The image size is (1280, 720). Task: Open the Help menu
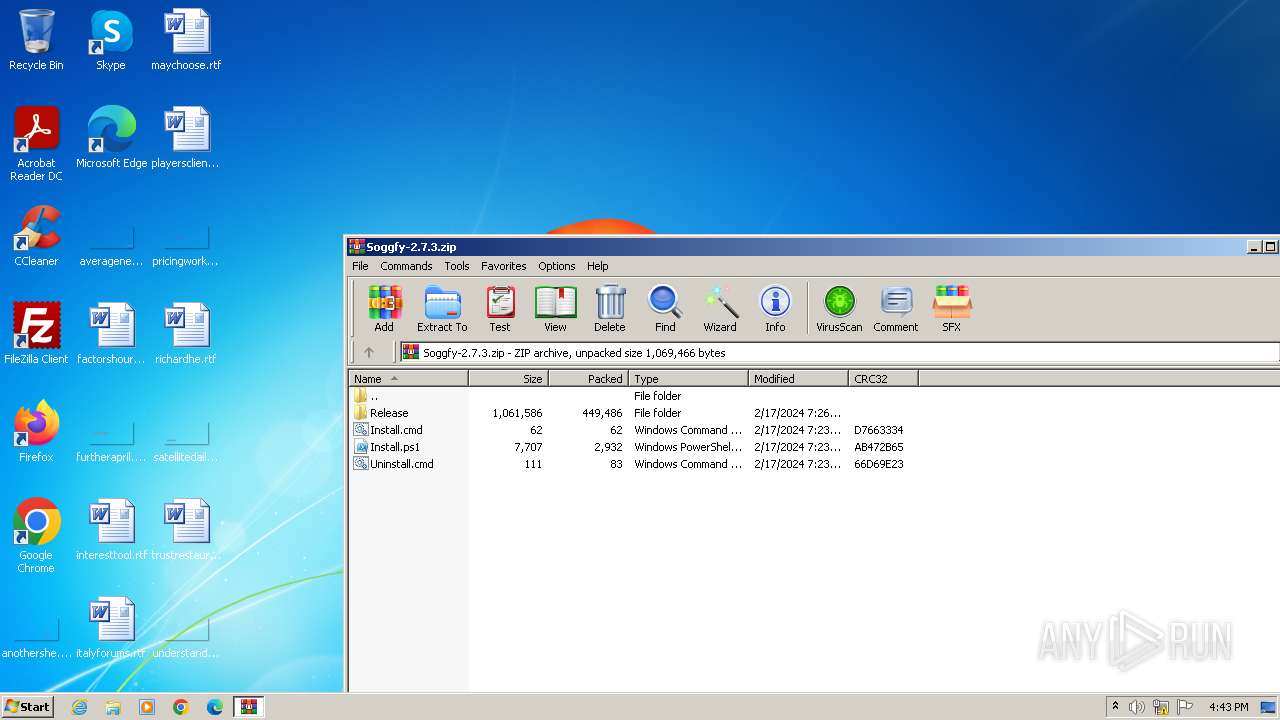tap(598, 266)
